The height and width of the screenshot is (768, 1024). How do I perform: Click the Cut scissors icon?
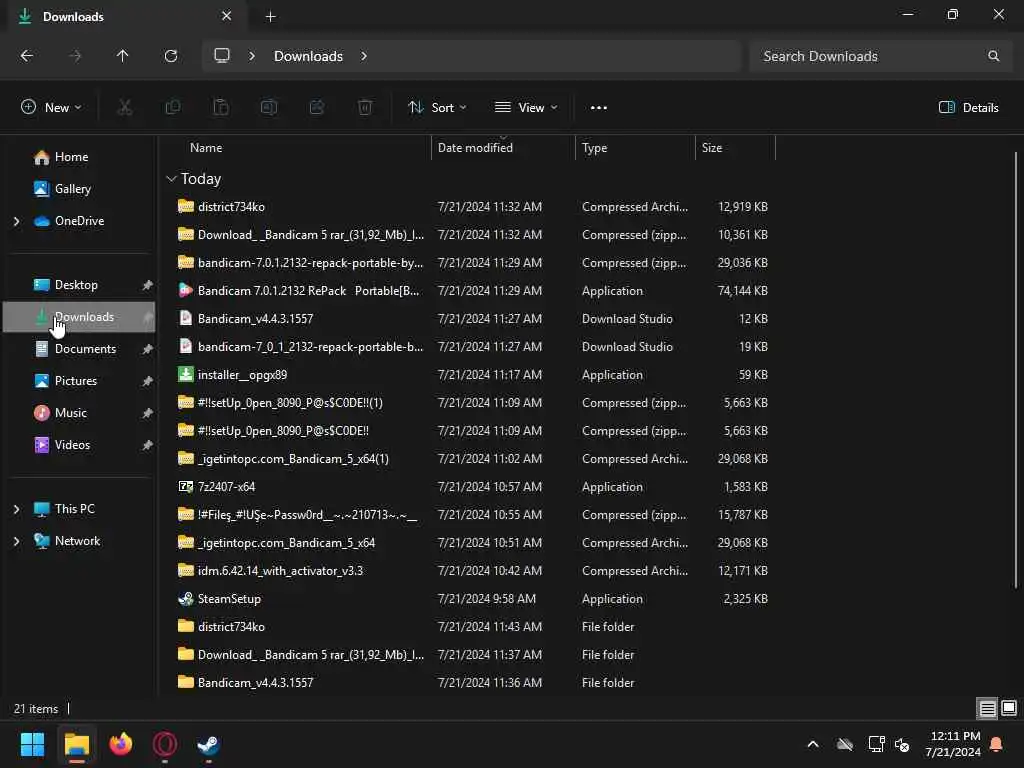pyautogui.click(x=125, y=108)
